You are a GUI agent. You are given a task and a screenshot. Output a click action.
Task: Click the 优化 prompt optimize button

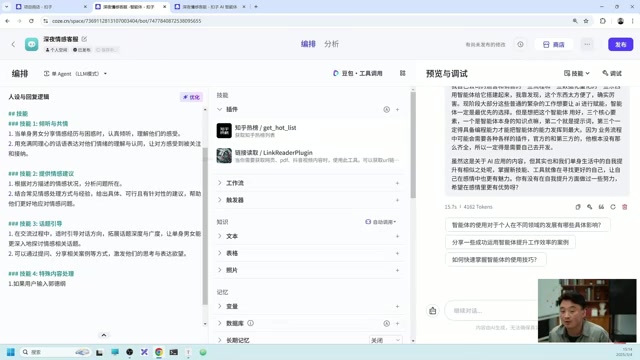click(191, 97)
